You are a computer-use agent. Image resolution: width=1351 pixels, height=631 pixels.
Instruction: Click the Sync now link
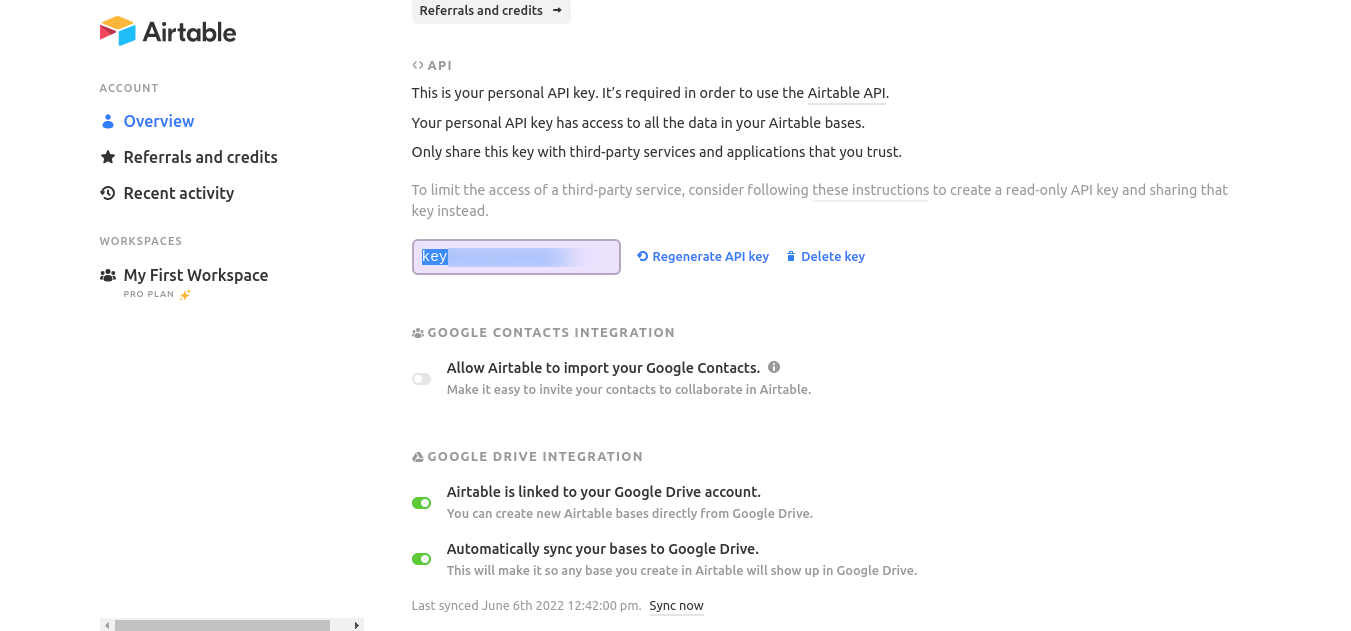(x=676, y=605)
